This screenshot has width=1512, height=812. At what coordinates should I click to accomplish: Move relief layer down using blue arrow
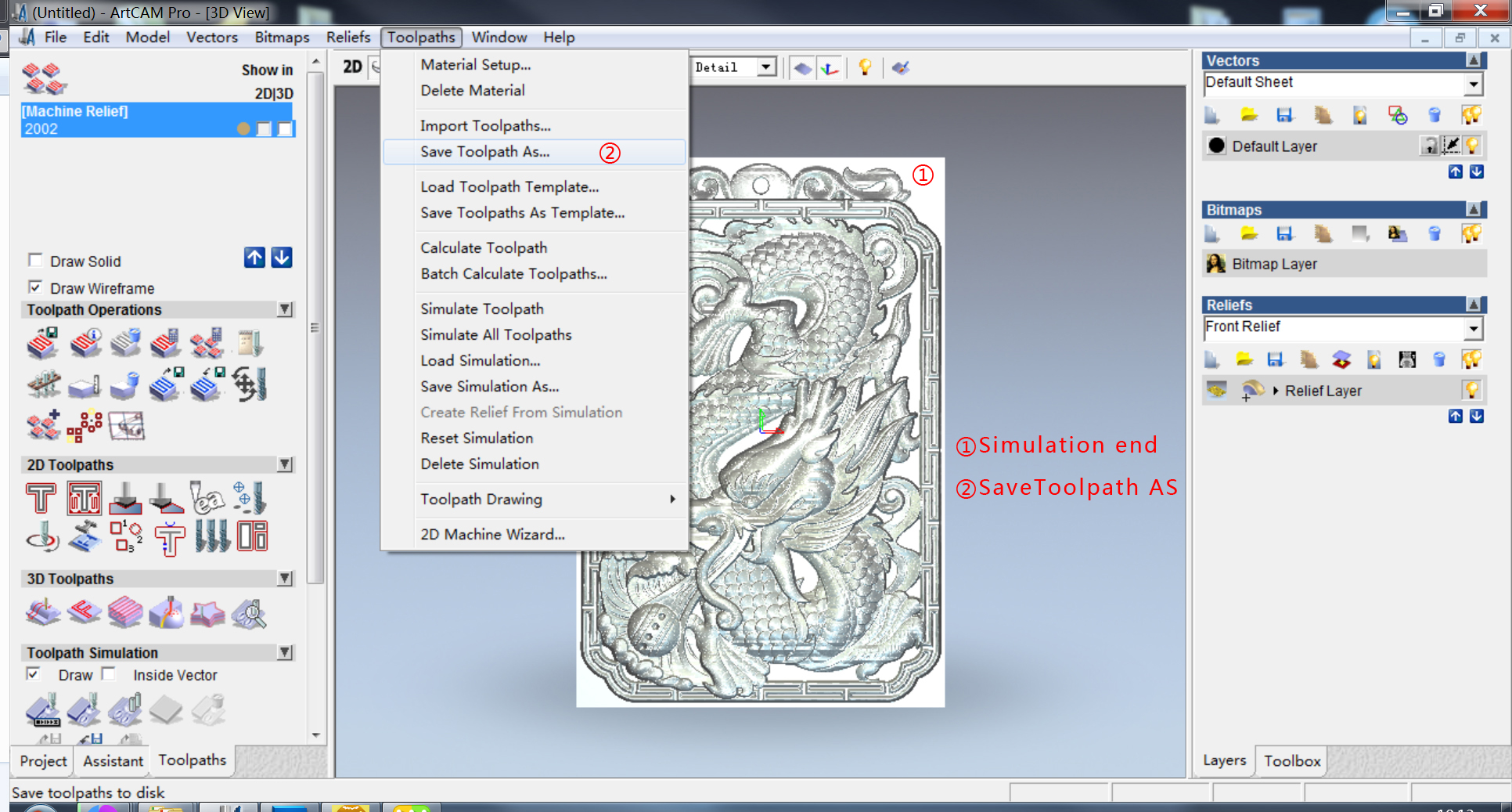click(x=1477, y=417)
